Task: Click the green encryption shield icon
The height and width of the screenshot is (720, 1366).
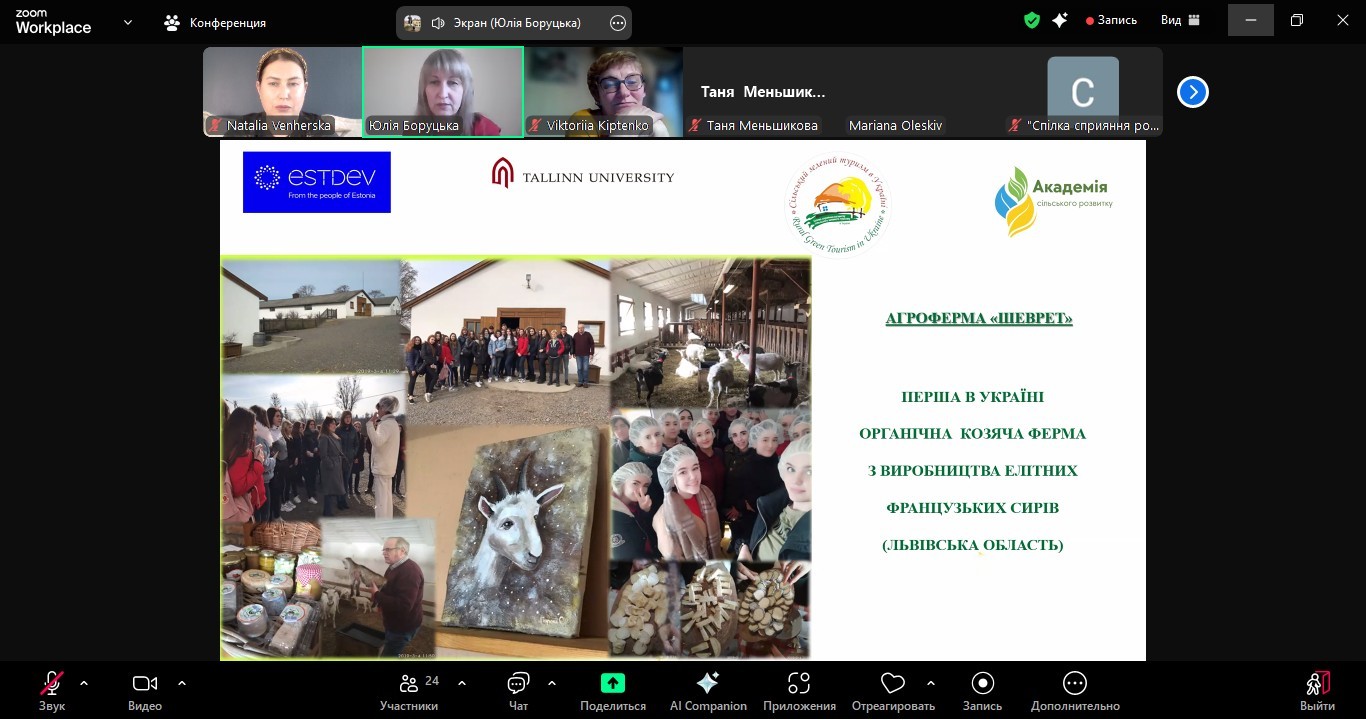Action: [1032, 20]
